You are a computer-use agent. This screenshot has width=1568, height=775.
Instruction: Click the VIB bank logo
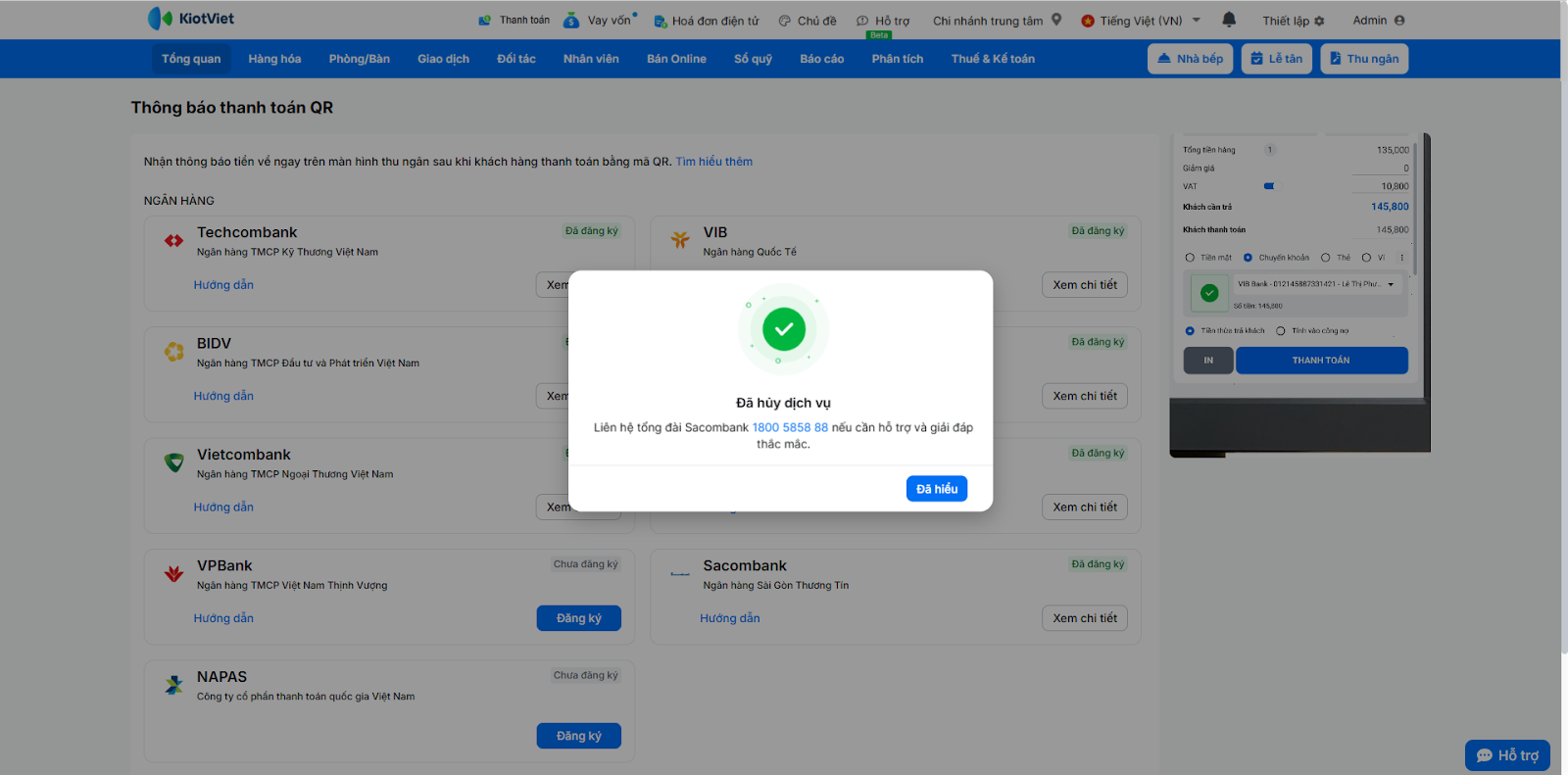point(680,240)
